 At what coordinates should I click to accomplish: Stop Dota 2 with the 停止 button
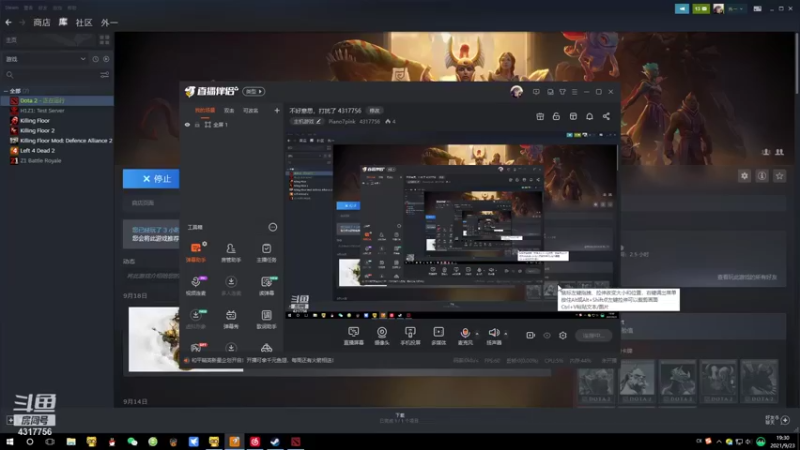(151, 179)
